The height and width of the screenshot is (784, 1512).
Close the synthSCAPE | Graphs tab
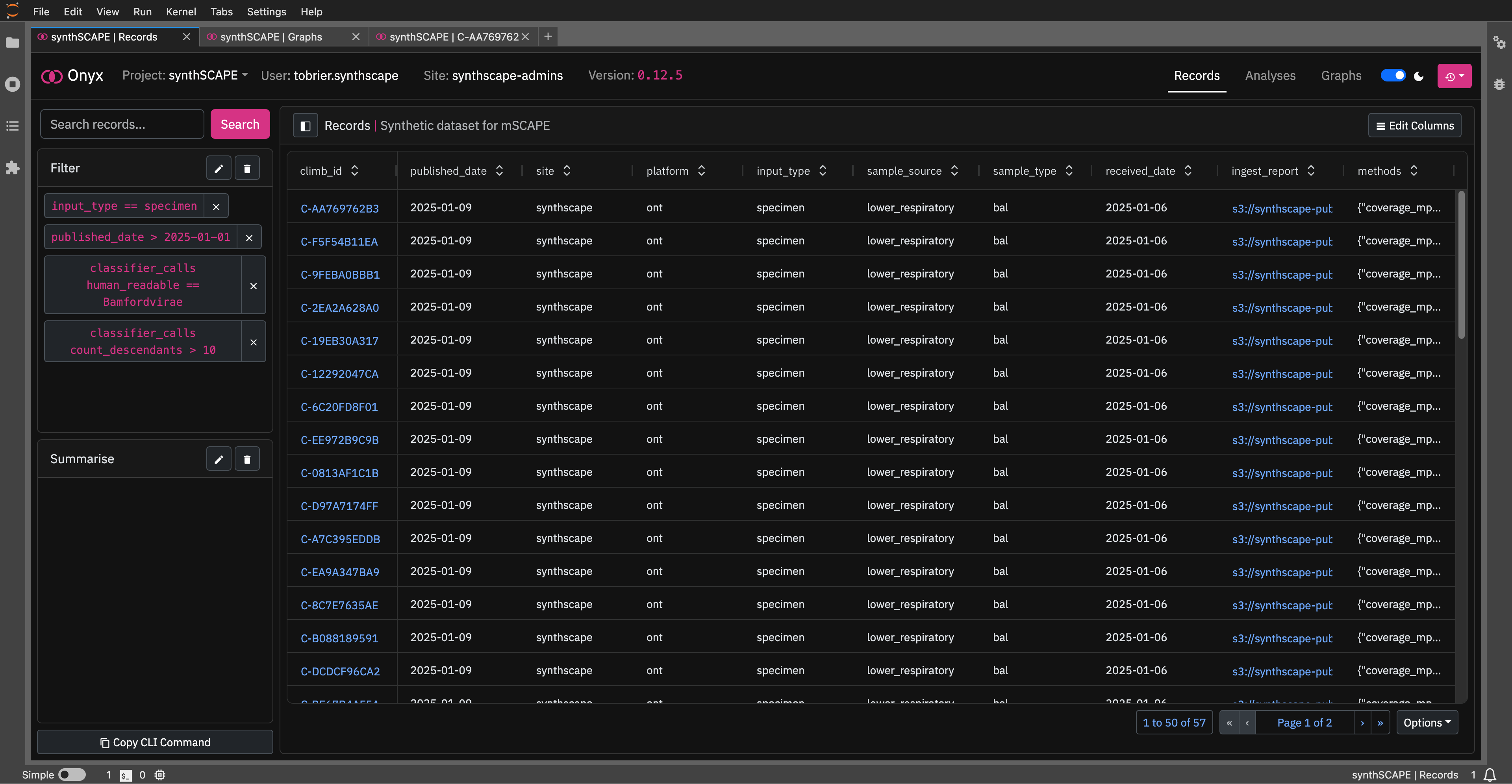356,36
